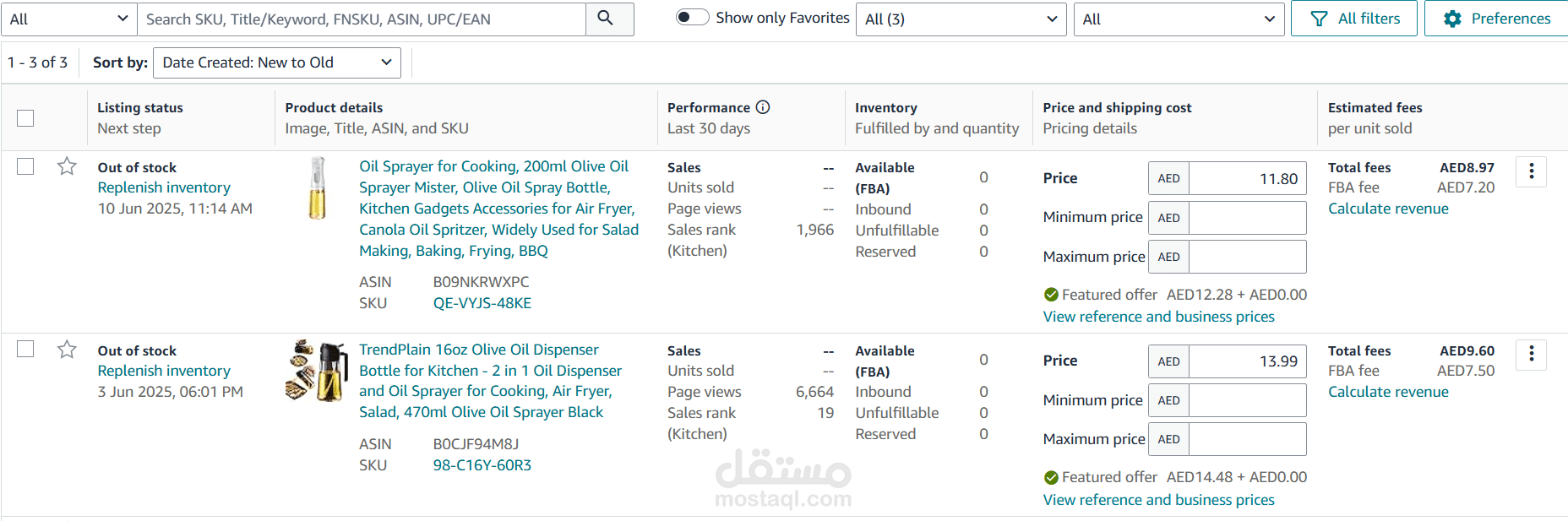1568x521 pixels.
Task: Check the select-all header checkbox
Action: tap(25, 118)
